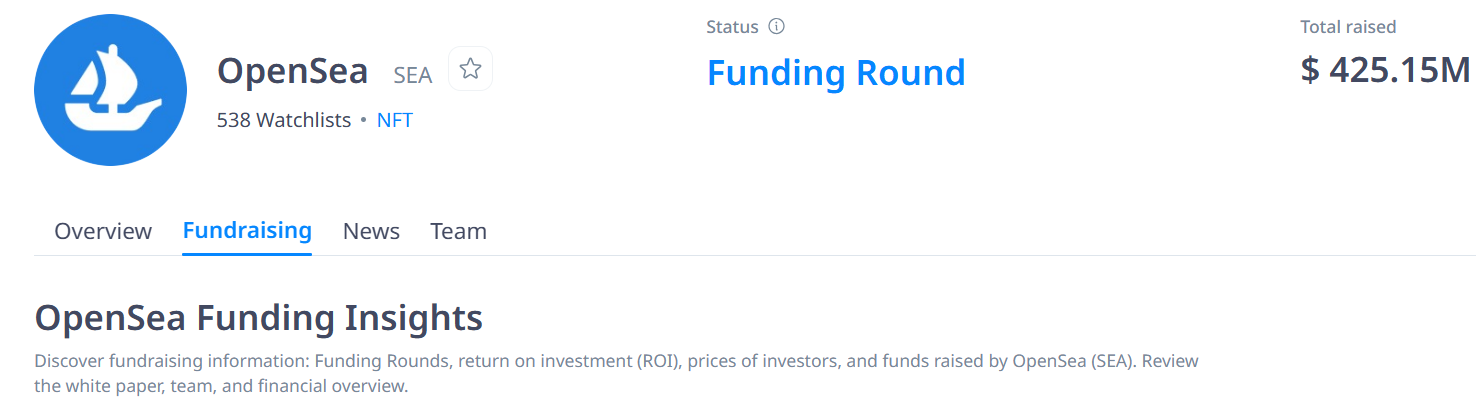1476x408 pixels.
Task: Go to the Team tab
Action: 458,231
